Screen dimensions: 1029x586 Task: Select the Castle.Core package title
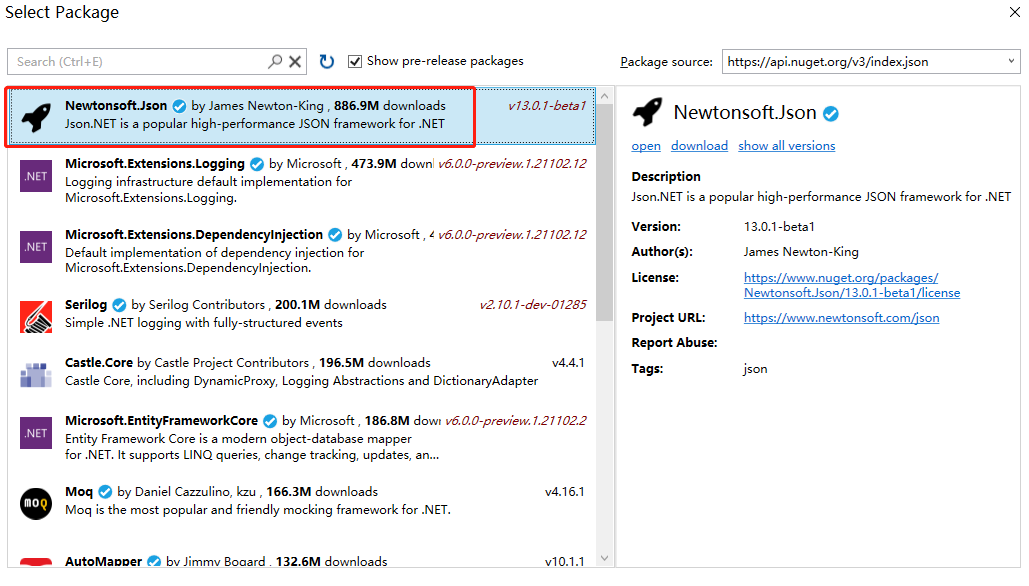98,362
